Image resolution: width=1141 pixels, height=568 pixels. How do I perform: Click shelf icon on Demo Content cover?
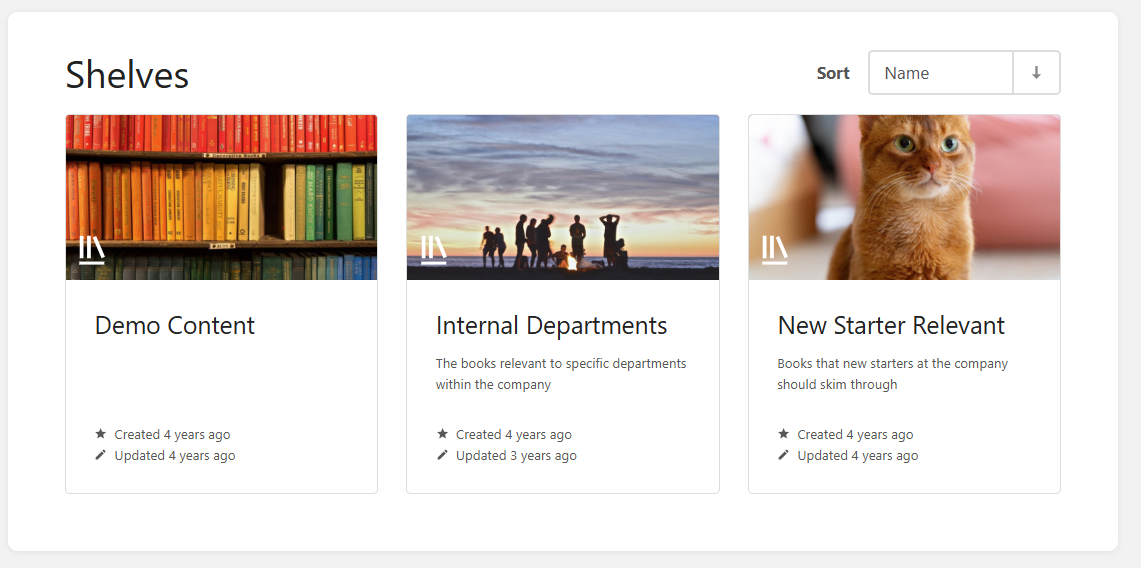click(92, 249)
